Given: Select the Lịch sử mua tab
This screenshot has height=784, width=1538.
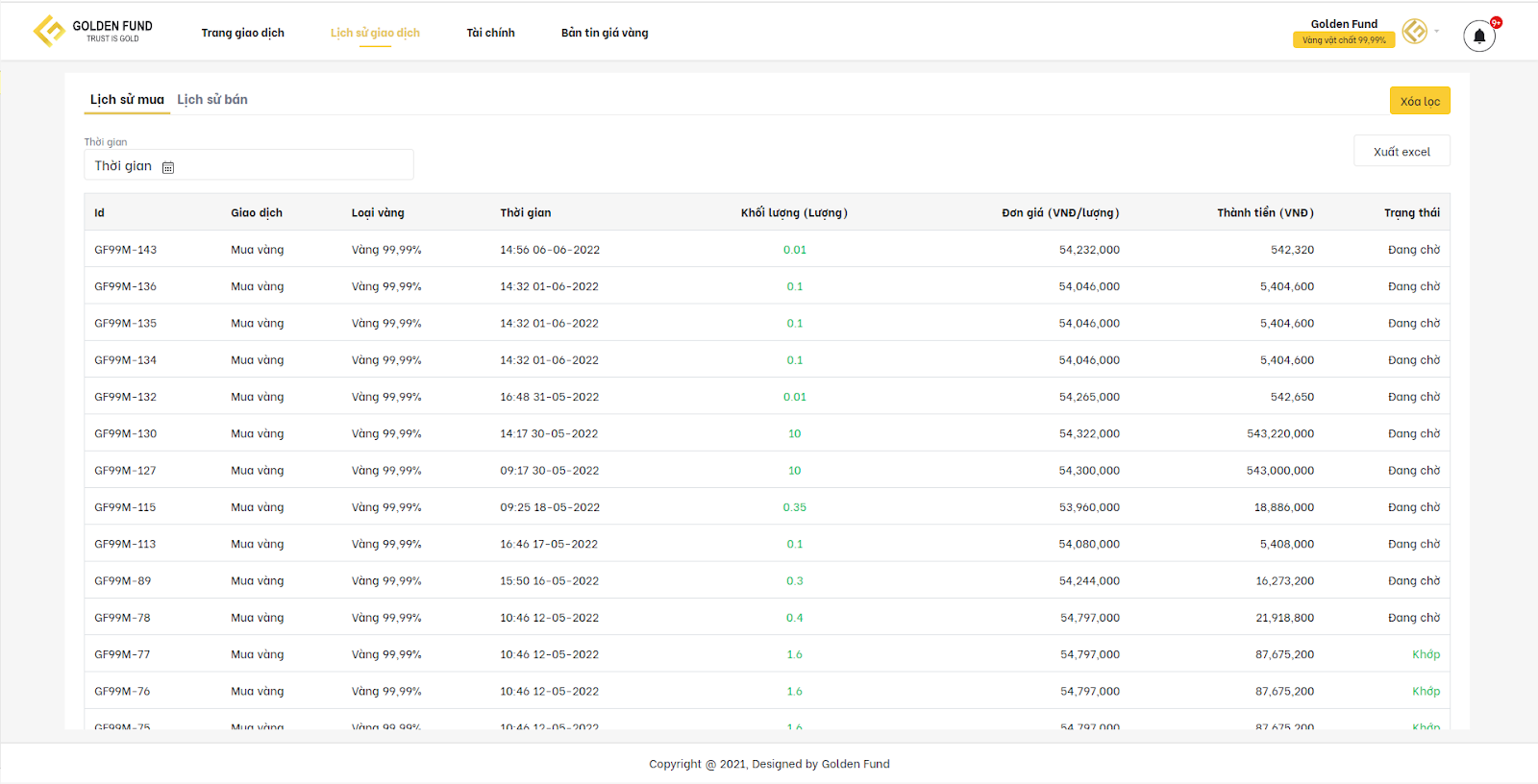Looking at the screenshot, I should (127, 100).
